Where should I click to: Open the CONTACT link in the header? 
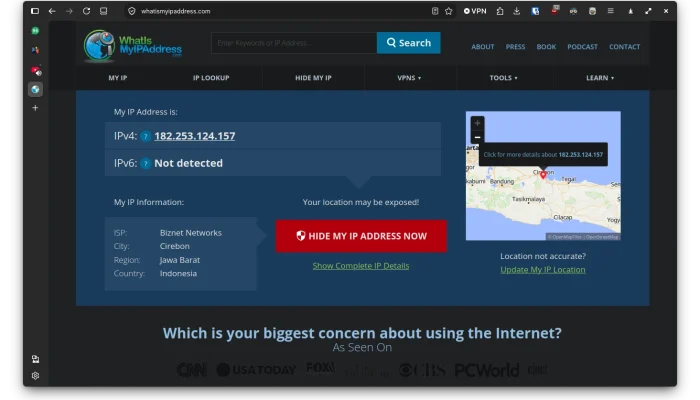(x=625, y=46)
